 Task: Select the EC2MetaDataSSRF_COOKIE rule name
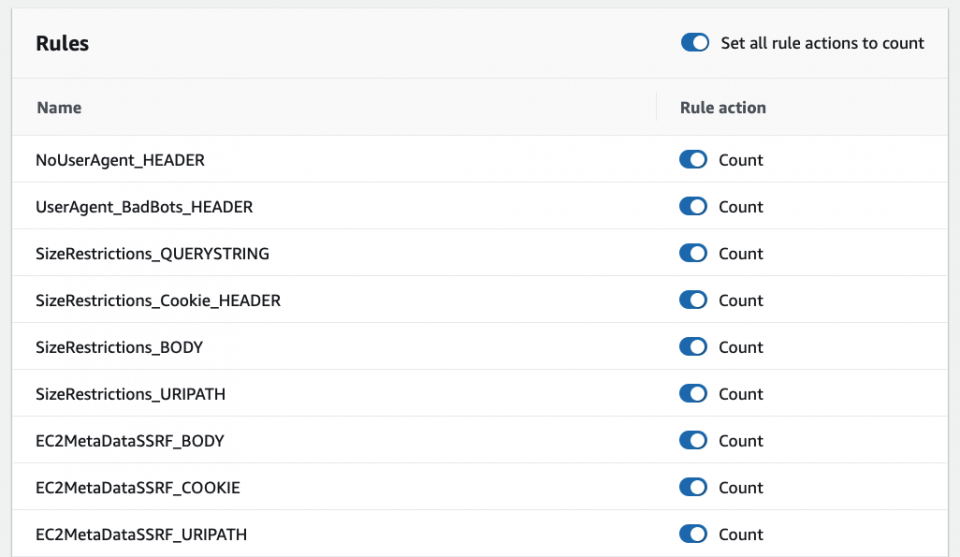coord(138,488)
